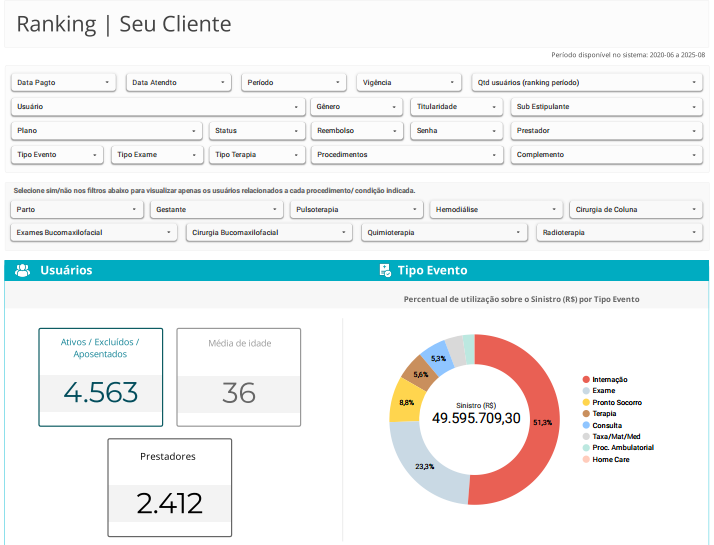This screenshot has height=545, width=714.
Task: Toggle Terapia series in chart legend
Action: 603,414
